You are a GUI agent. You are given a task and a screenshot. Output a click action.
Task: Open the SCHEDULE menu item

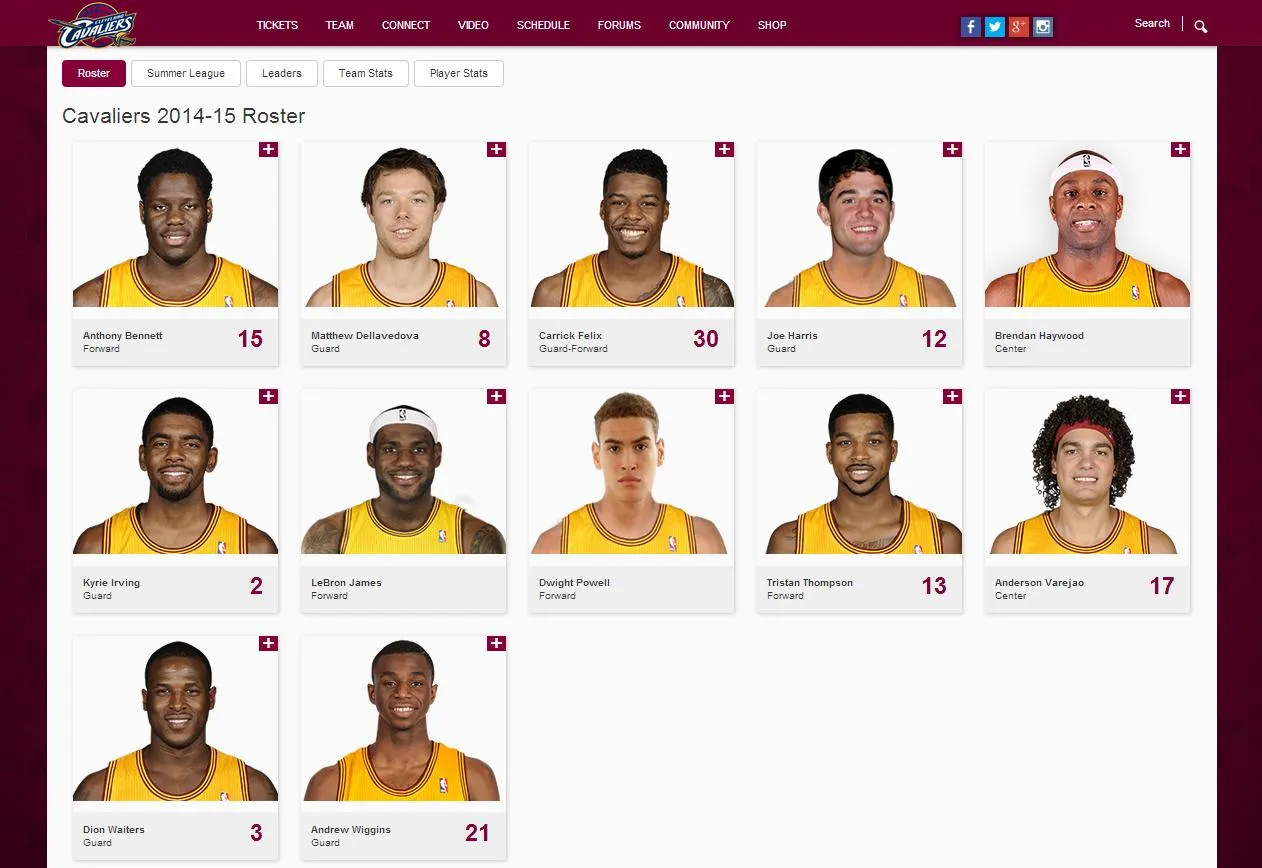pos(543,25)
